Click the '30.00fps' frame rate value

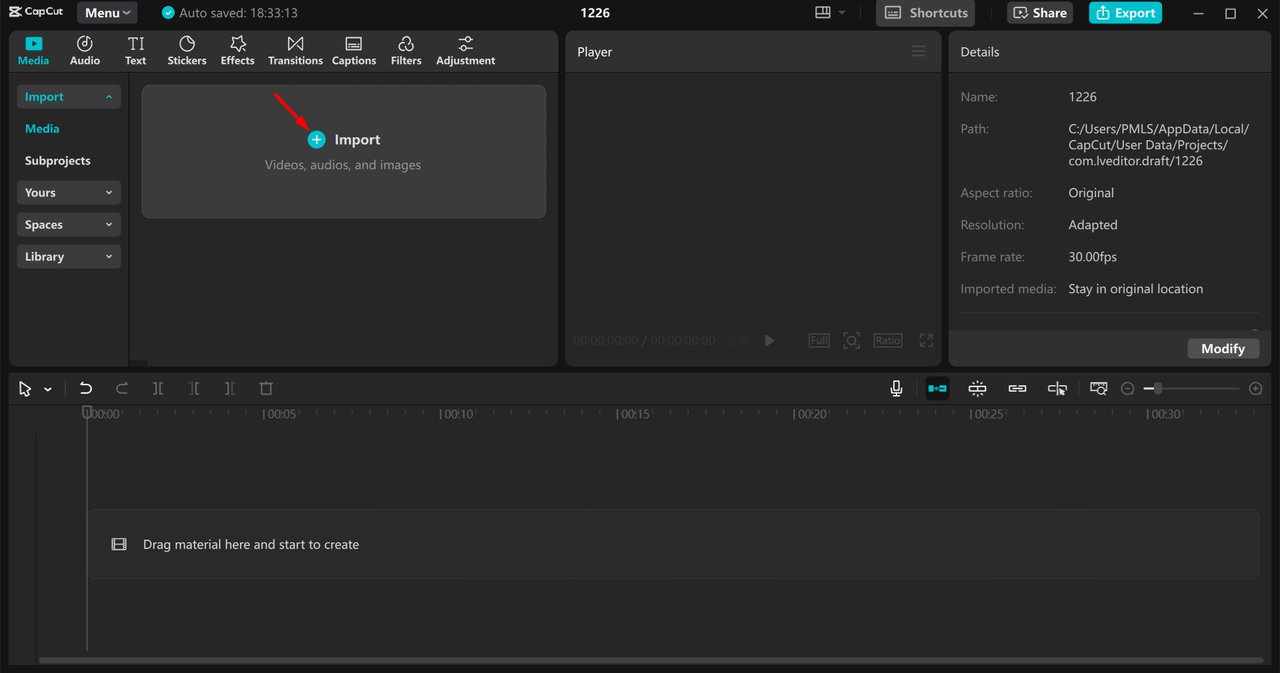pos(1093,257)
